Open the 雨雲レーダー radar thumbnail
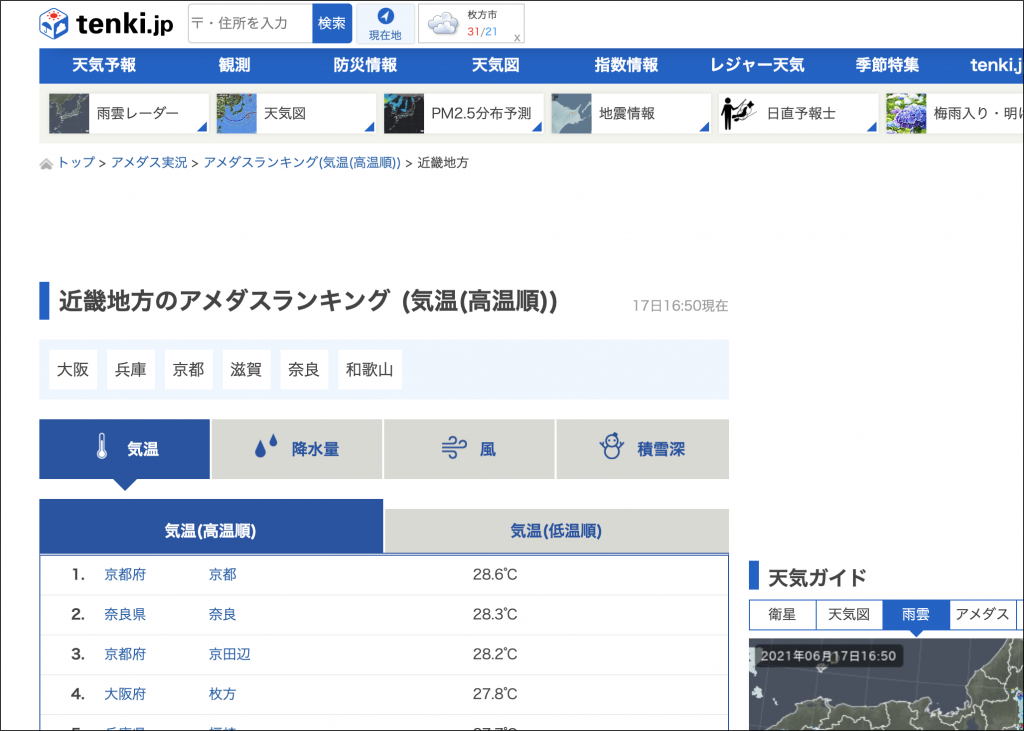The height and width of the screenshot is (731, 1024). coord(69,114)
